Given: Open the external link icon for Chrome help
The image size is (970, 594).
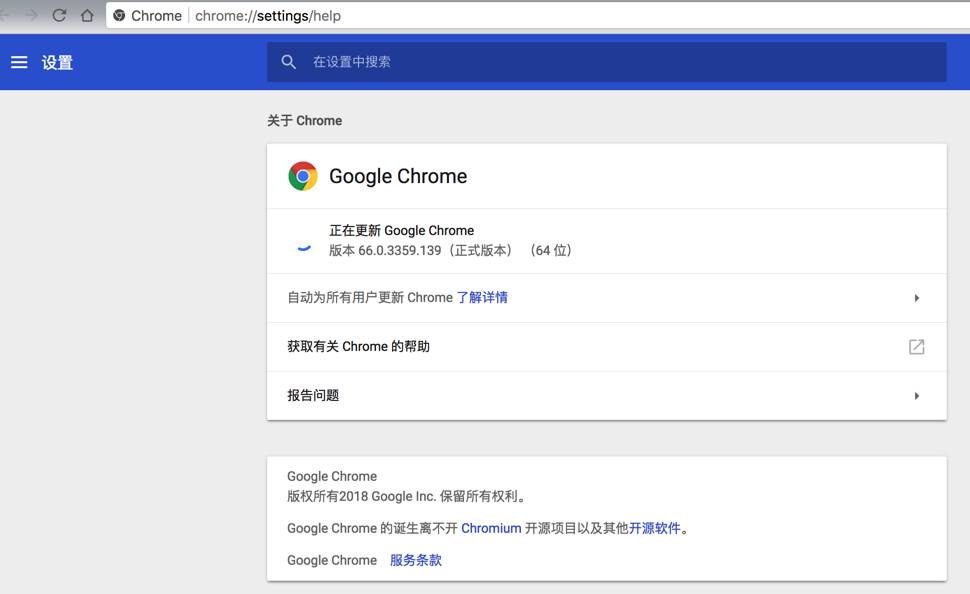Looking at the screenshot, I should point(916,347).
